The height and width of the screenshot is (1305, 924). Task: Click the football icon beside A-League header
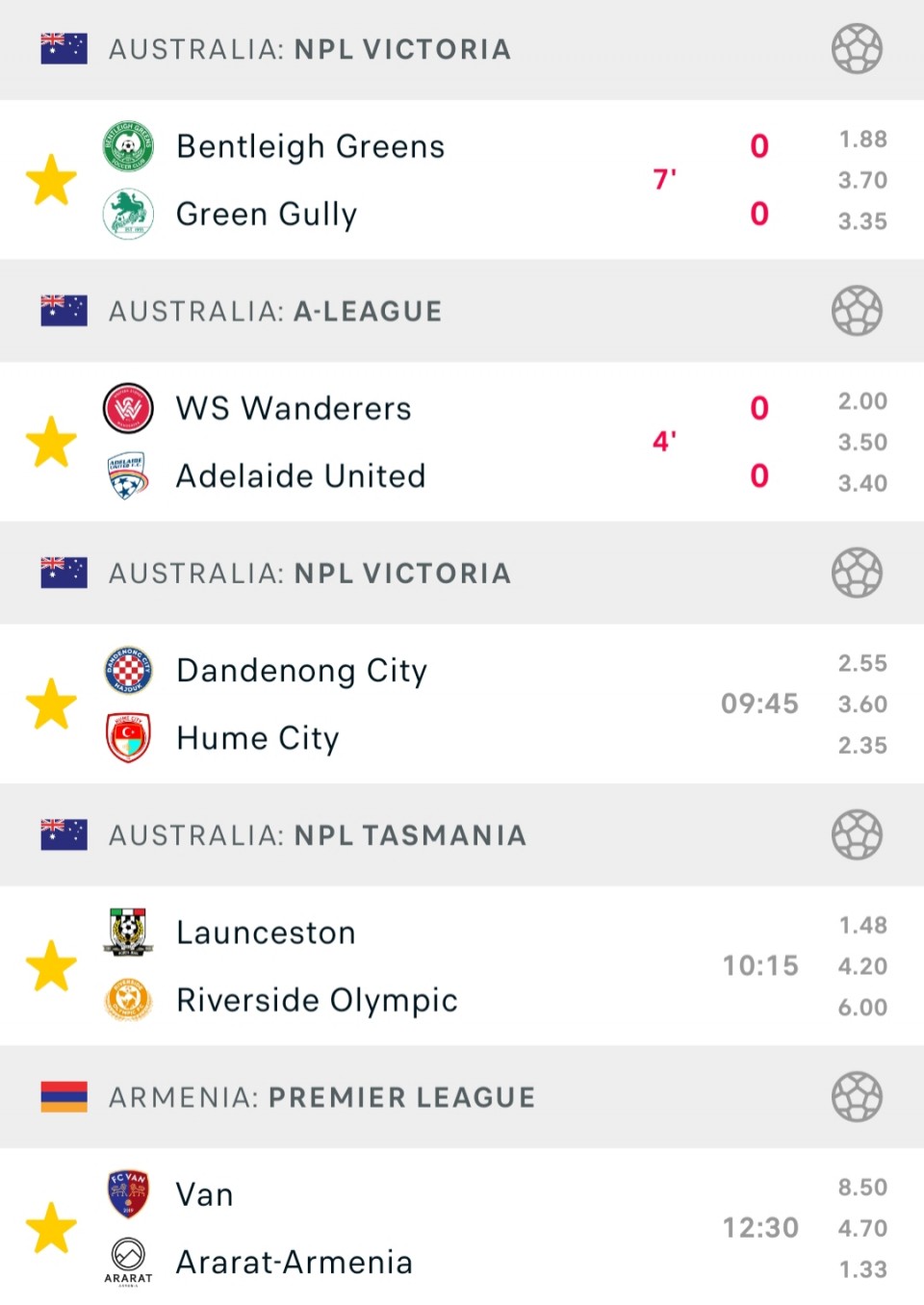point(857,311)
